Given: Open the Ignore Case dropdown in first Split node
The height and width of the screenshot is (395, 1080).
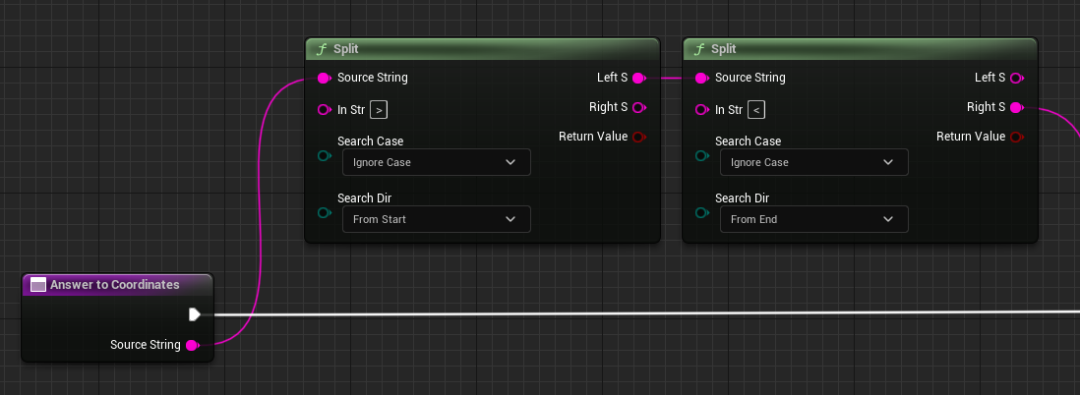Looking at the screenshot, I should click(x=436, y=162).
